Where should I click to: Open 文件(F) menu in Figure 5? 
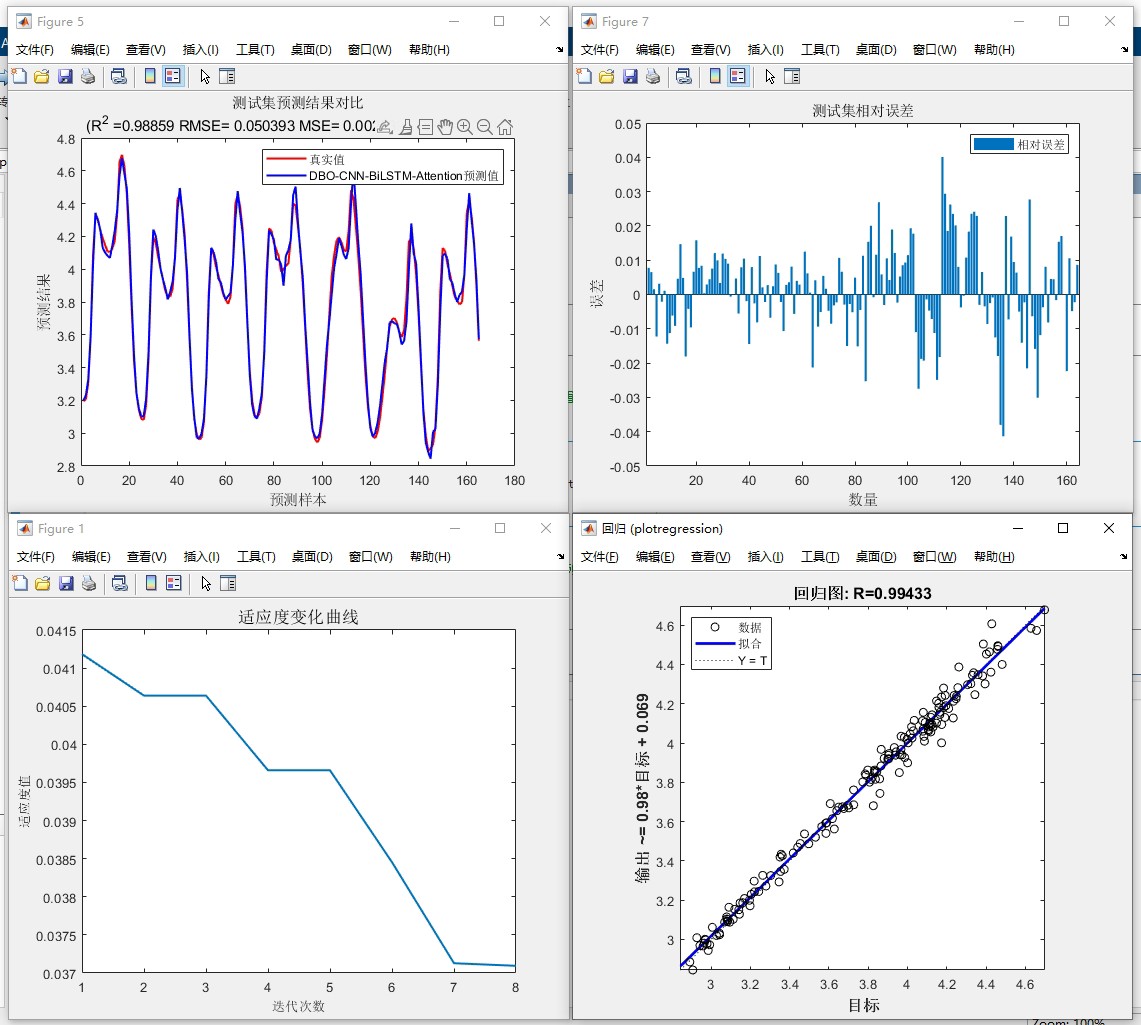[35, 49]
